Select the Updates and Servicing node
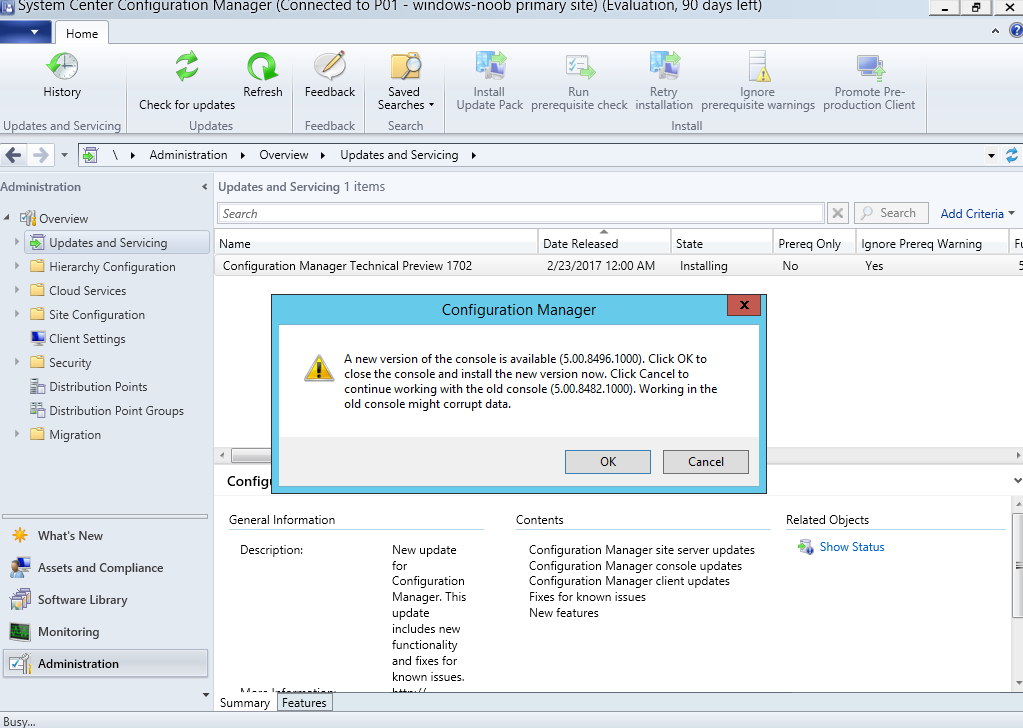This screenshot has width=1023, height=728. click(117, 243)
